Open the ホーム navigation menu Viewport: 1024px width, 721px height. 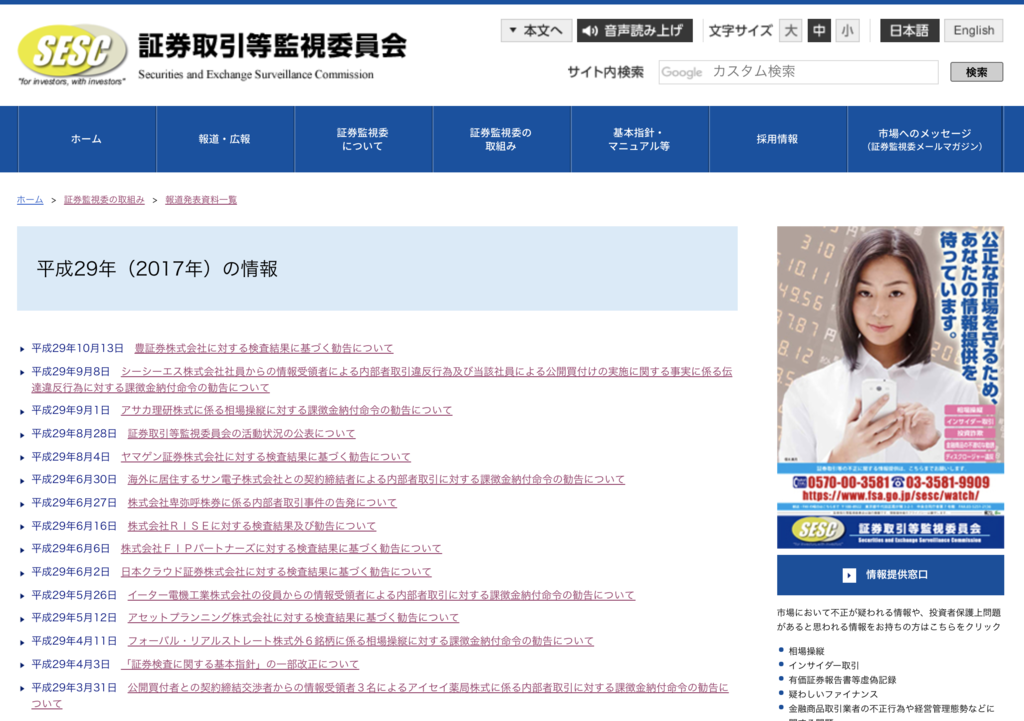pyautogui.click(x=87, y=139)
